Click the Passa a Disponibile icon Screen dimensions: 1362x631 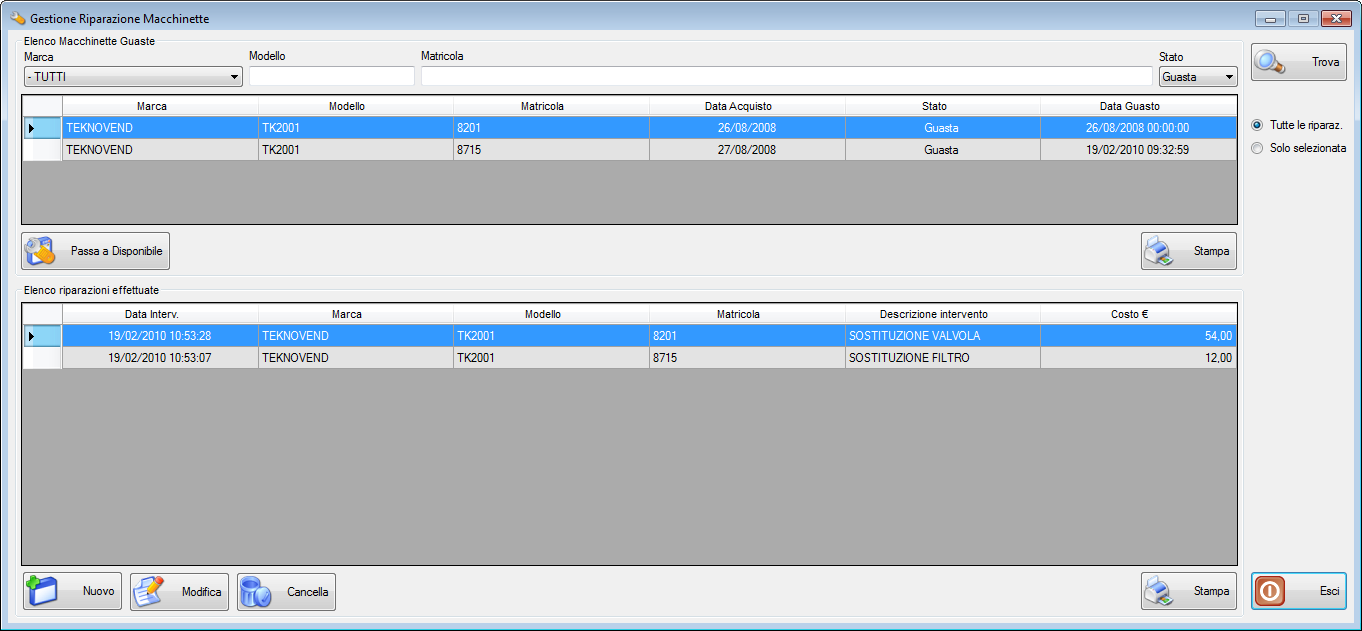point(41,251)
